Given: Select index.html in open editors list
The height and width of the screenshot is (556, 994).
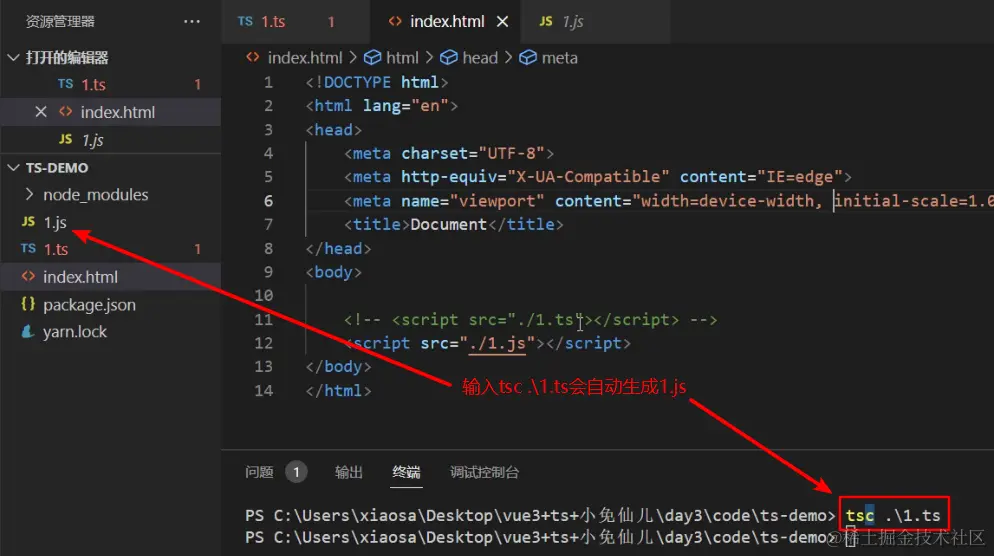Looking at the screenshot, I should tap(110, 112).
